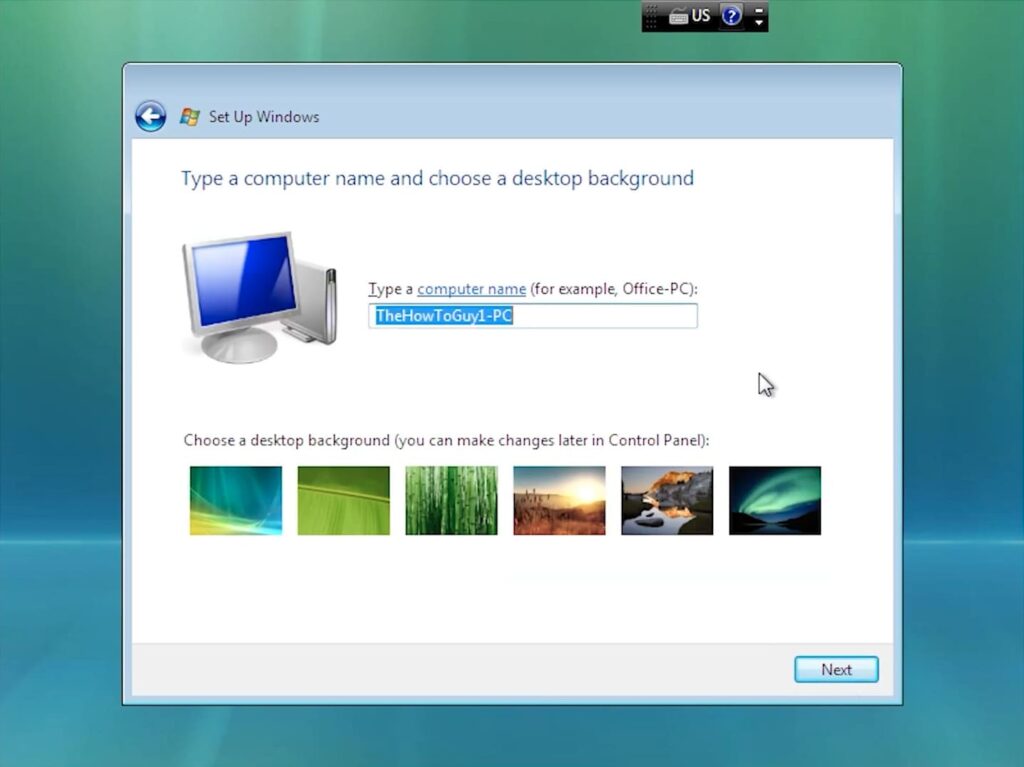The image size is (1024, 767).
Task: Open the language bar help icon
Action: pos(732,16)
